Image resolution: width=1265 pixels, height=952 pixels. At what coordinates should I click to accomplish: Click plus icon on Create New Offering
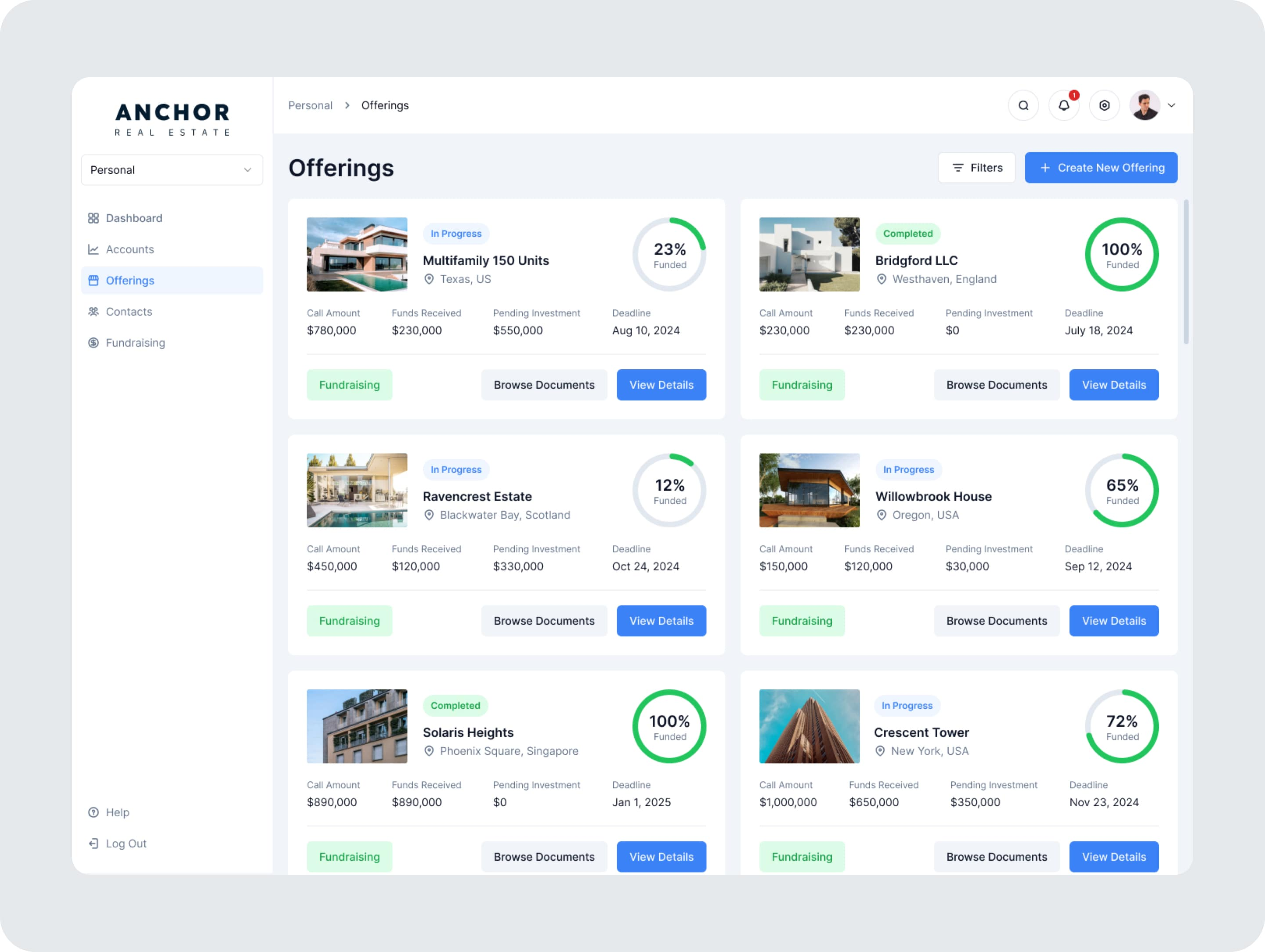click(1045, 168)
